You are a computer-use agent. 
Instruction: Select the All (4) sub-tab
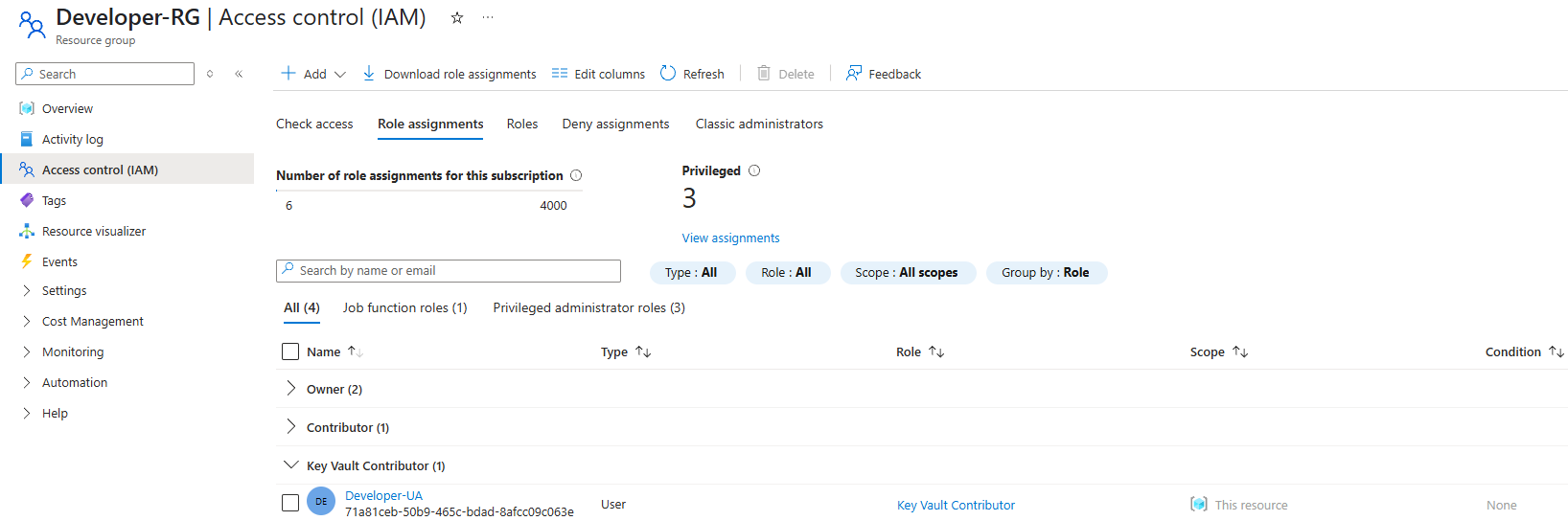click(x=302, y=307)
